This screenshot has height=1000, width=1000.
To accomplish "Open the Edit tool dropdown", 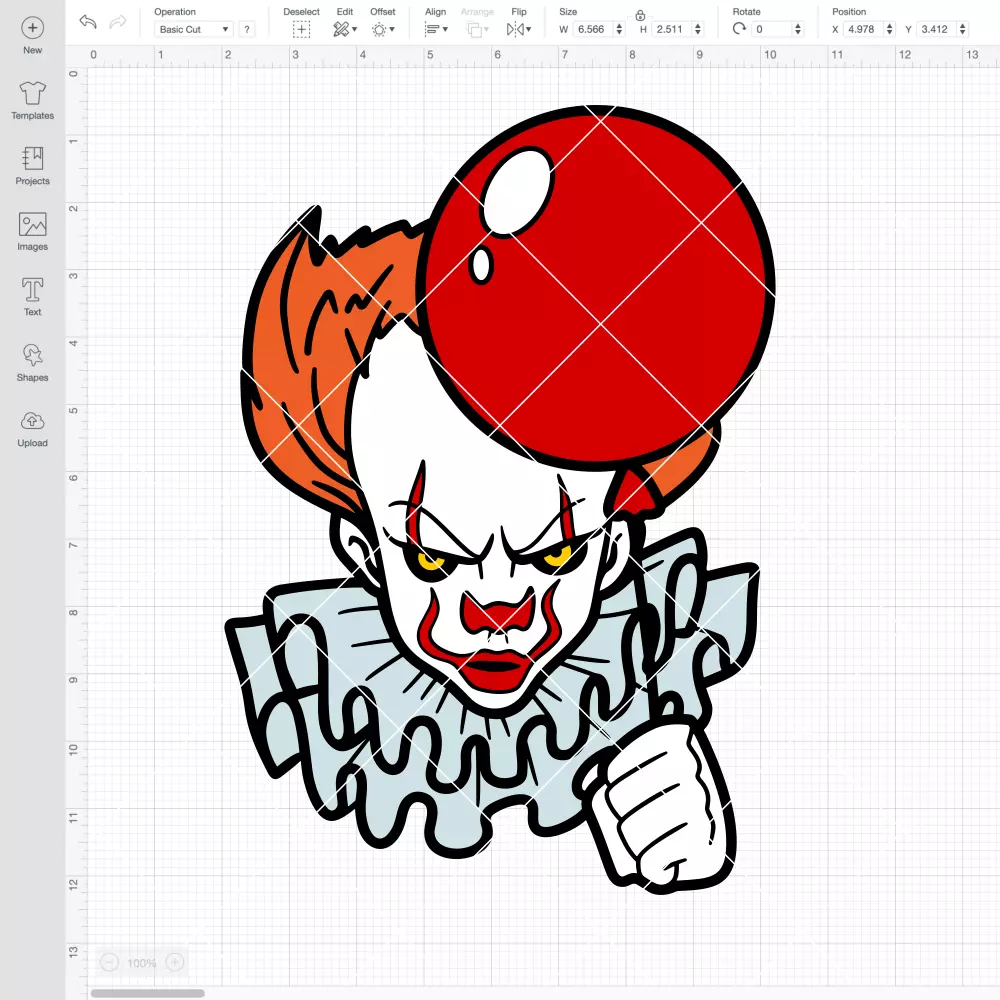I will [345, 29].
